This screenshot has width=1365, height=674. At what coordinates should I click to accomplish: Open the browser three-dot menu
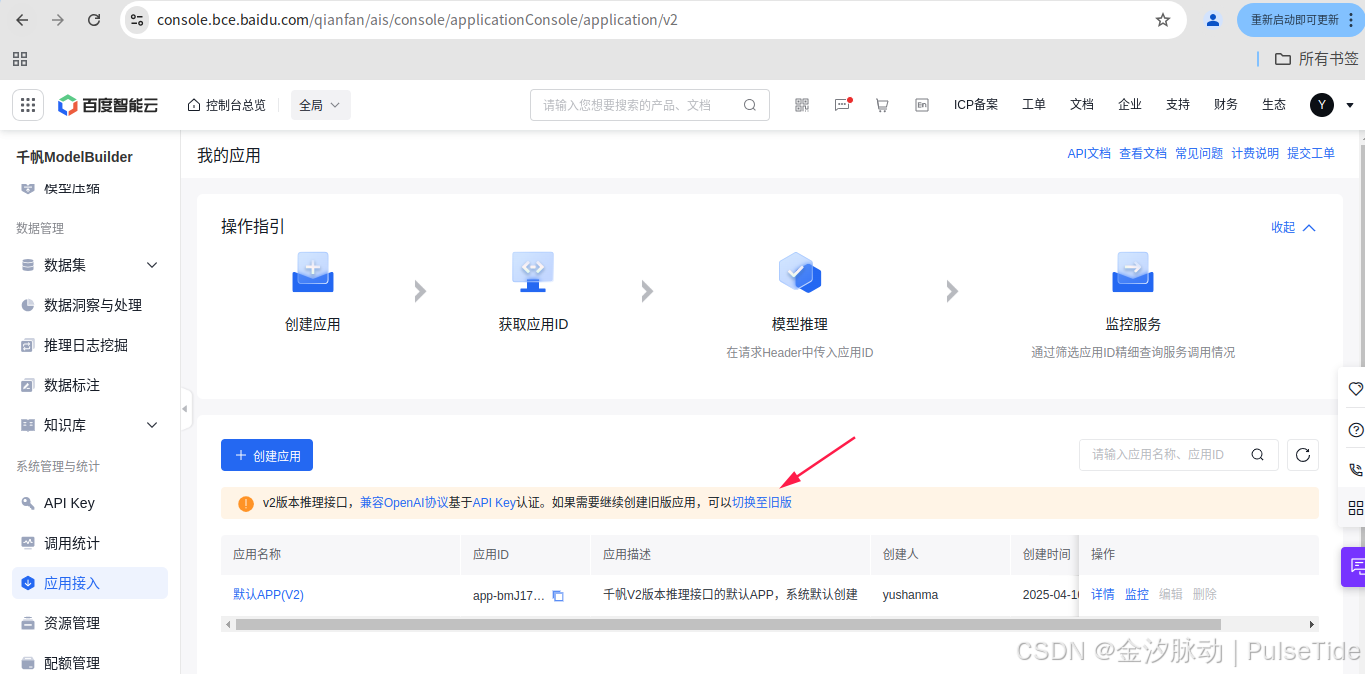1351,20
